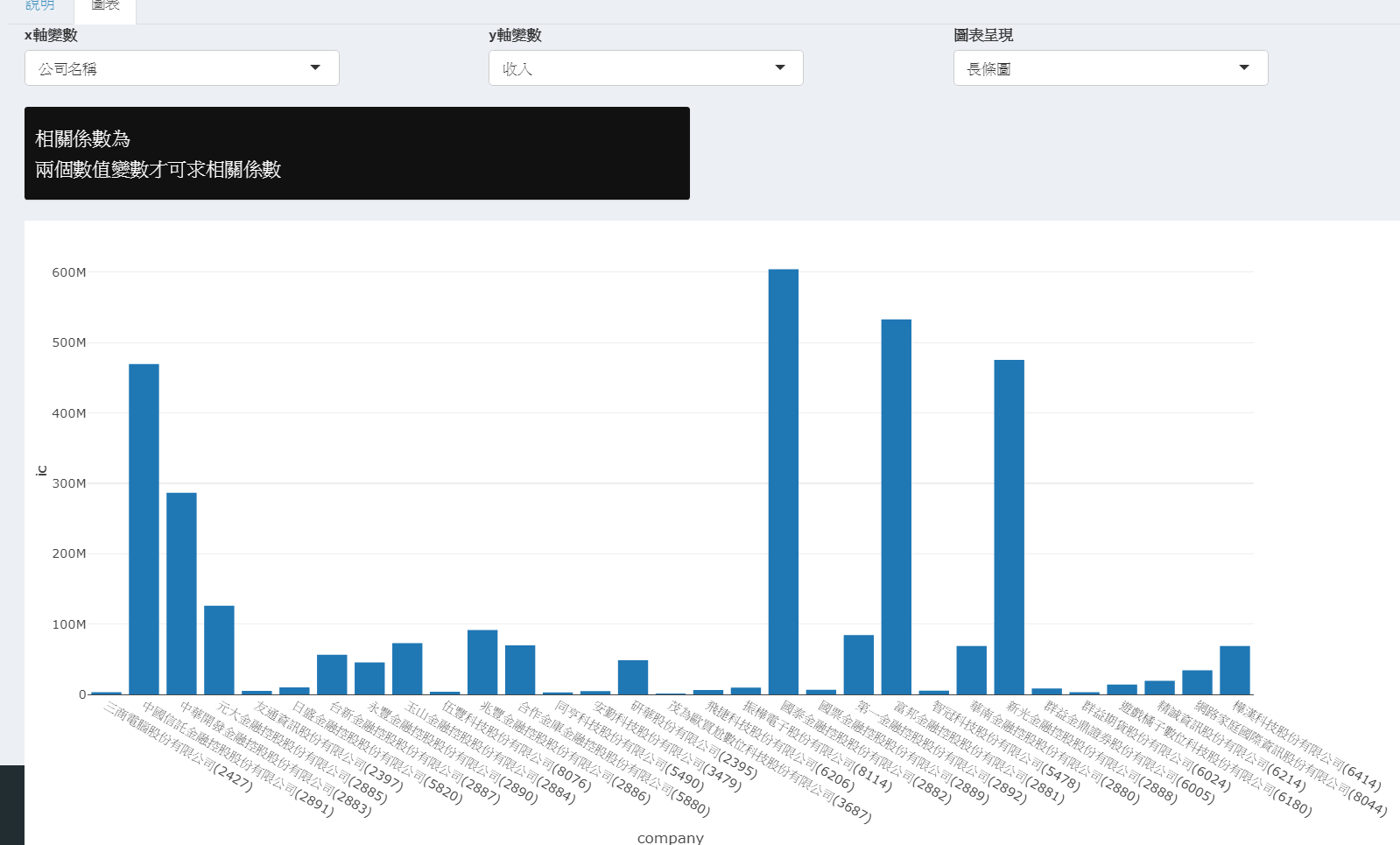This screenshot has height=845, width=1400.
Task: Click the 第一金融控股 (2892) bar
Action: (859, 665)
